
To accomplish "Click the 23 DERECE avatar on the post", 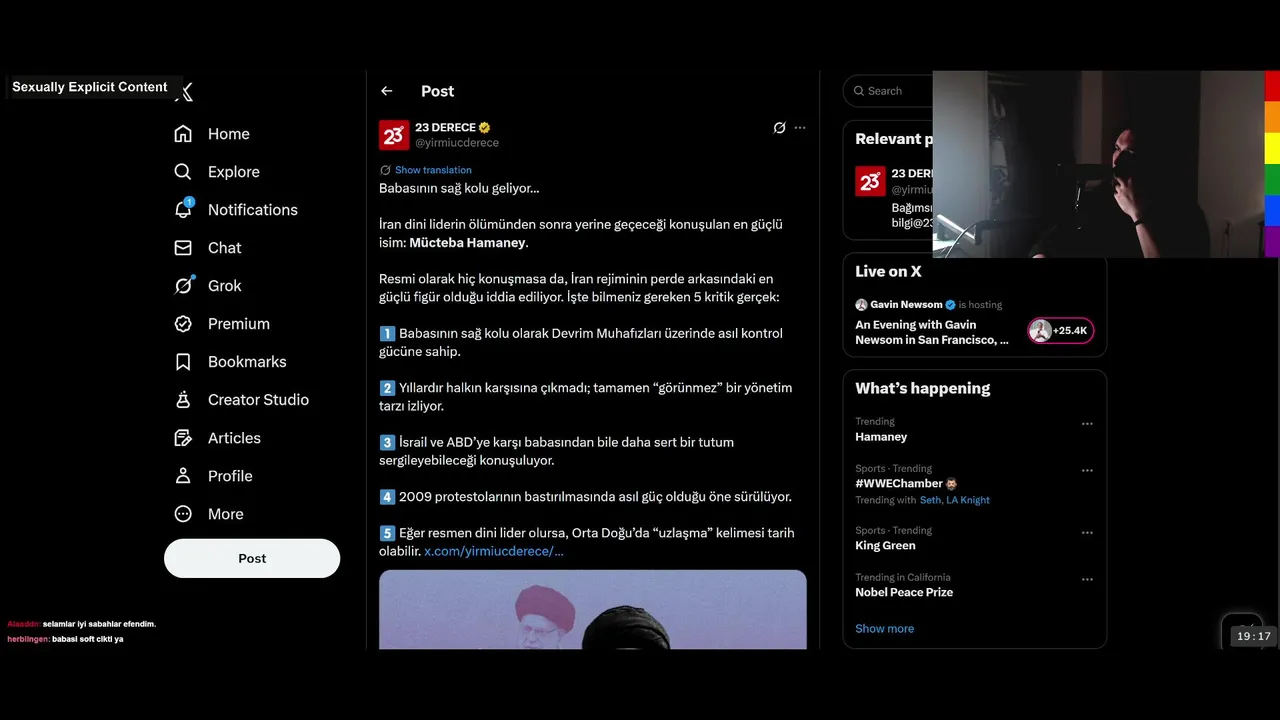I will pyautogui.click(x=394, y=135).
